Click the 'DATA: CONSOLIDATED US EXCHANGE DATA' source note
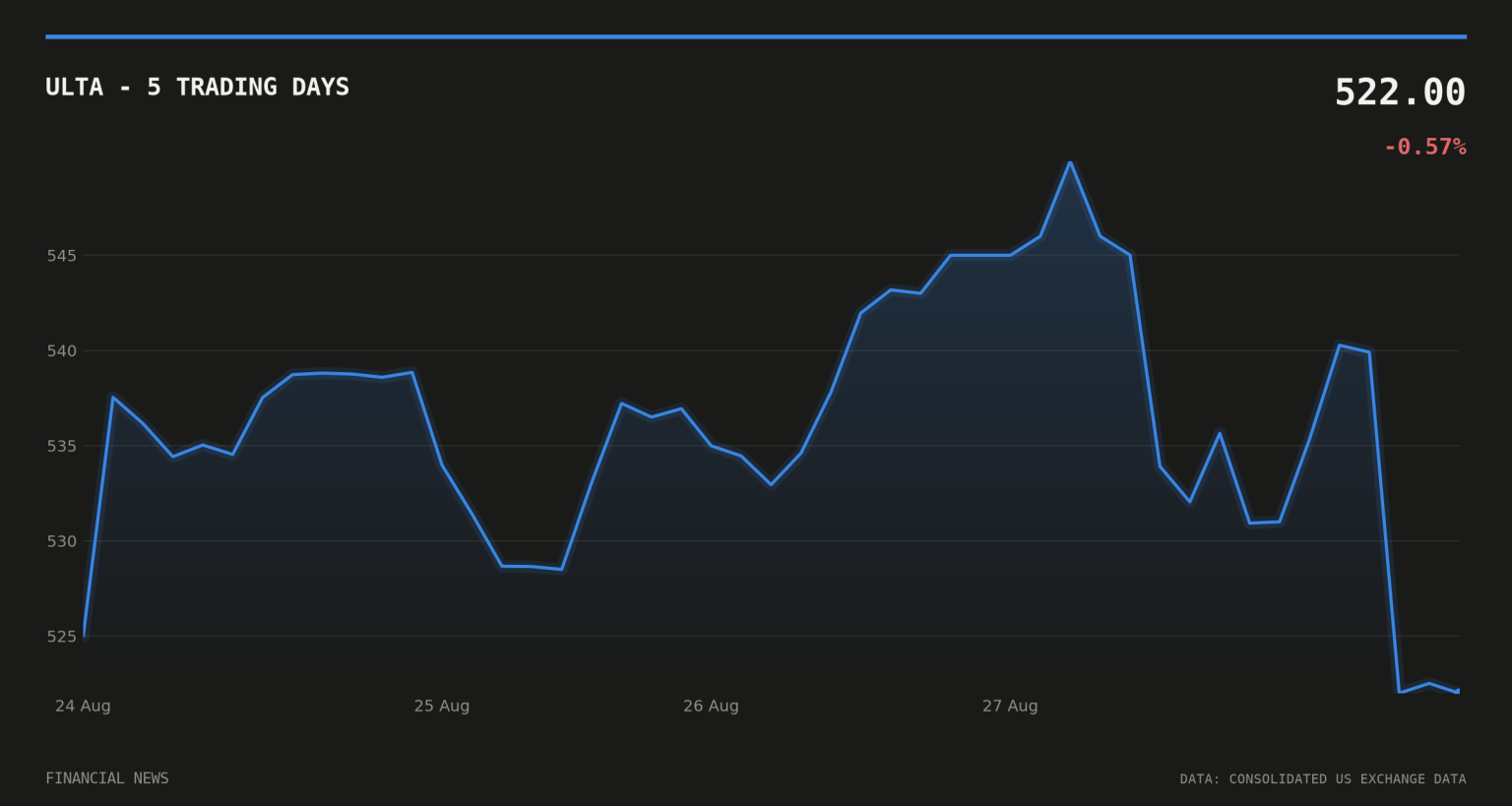This screenshot has height=806, width=1512. (1323, 778)
